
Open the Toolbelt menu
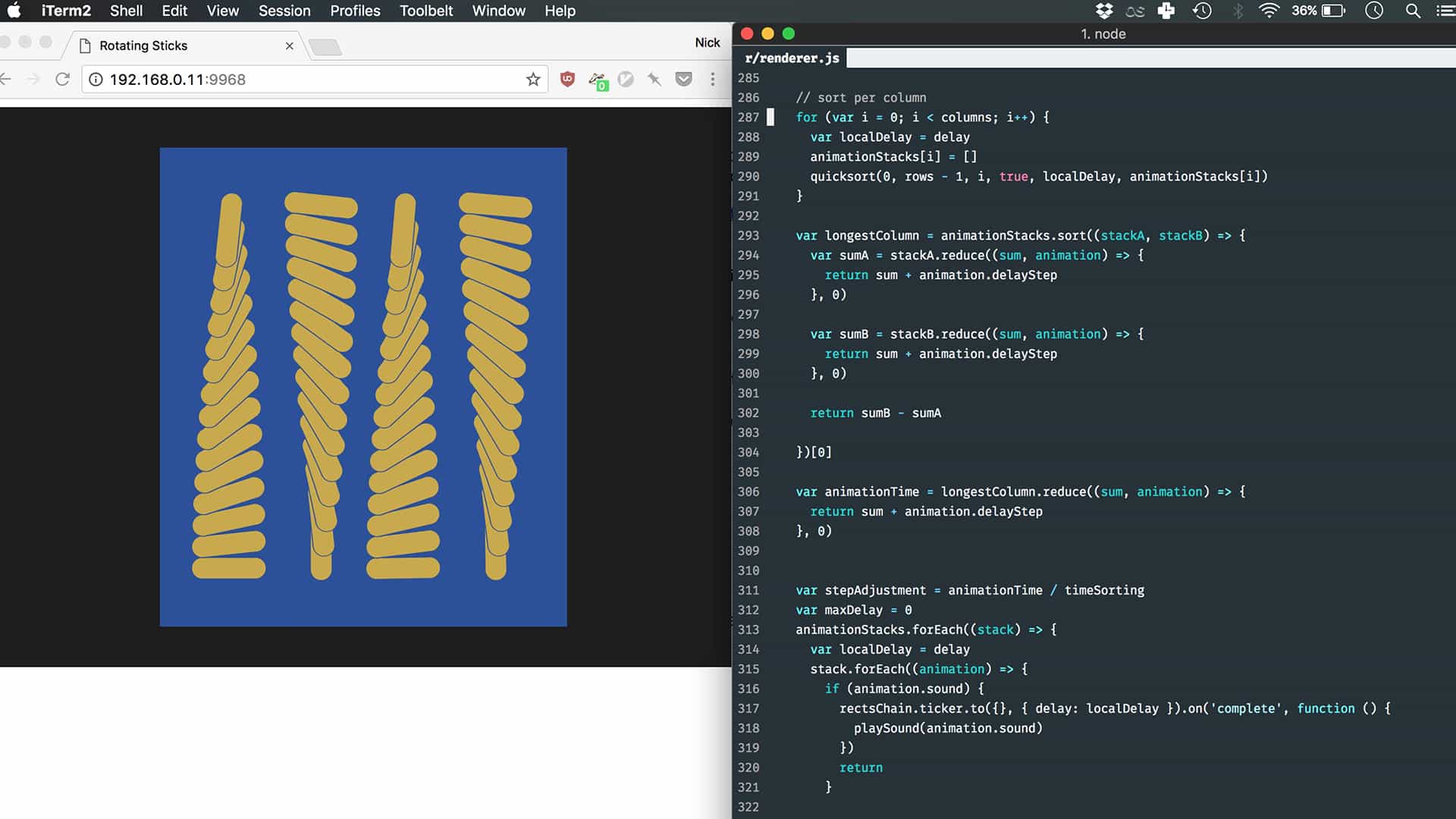coord(426,11)
